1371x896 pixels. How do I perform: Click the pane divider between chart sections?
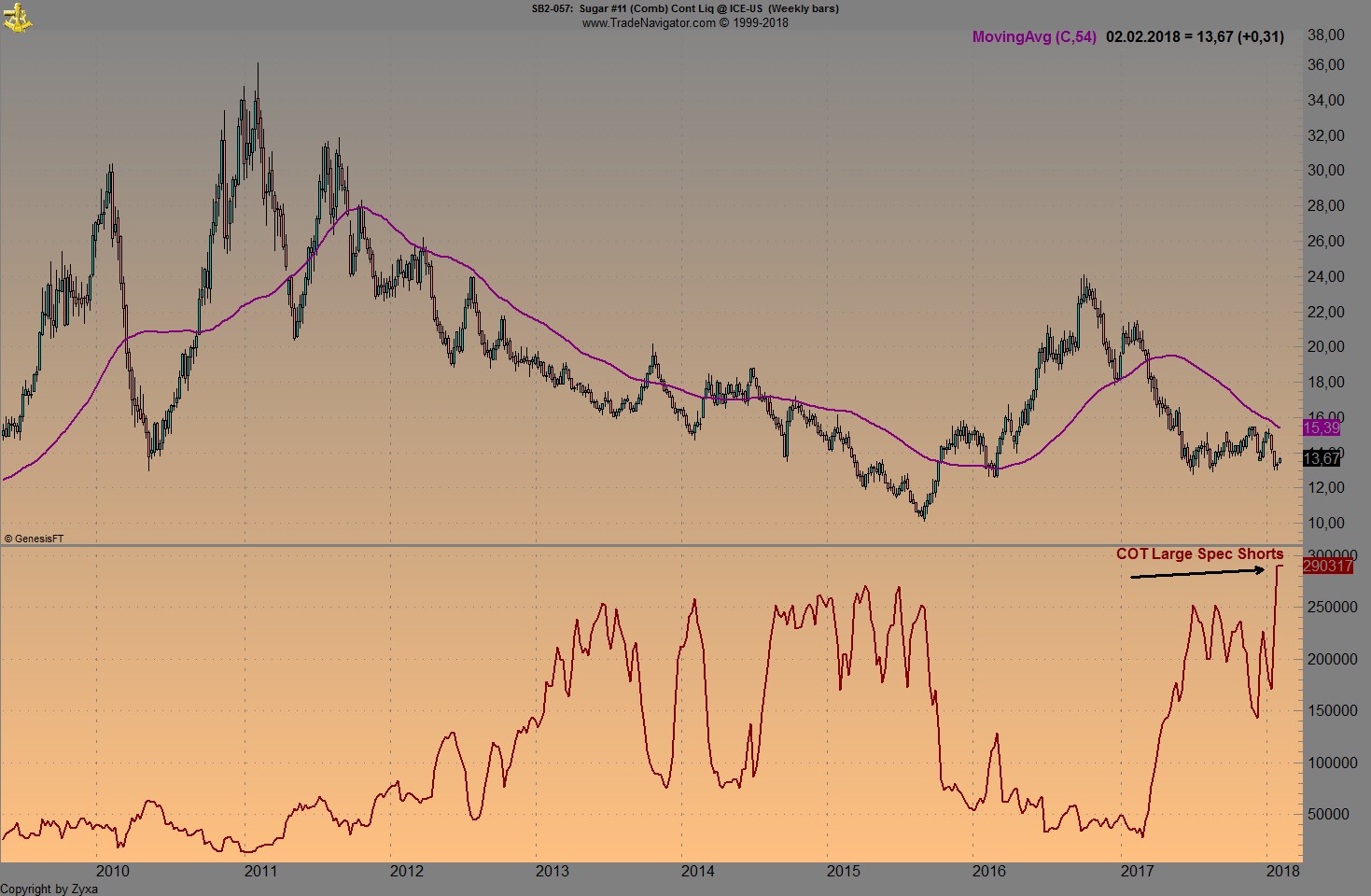653,542
